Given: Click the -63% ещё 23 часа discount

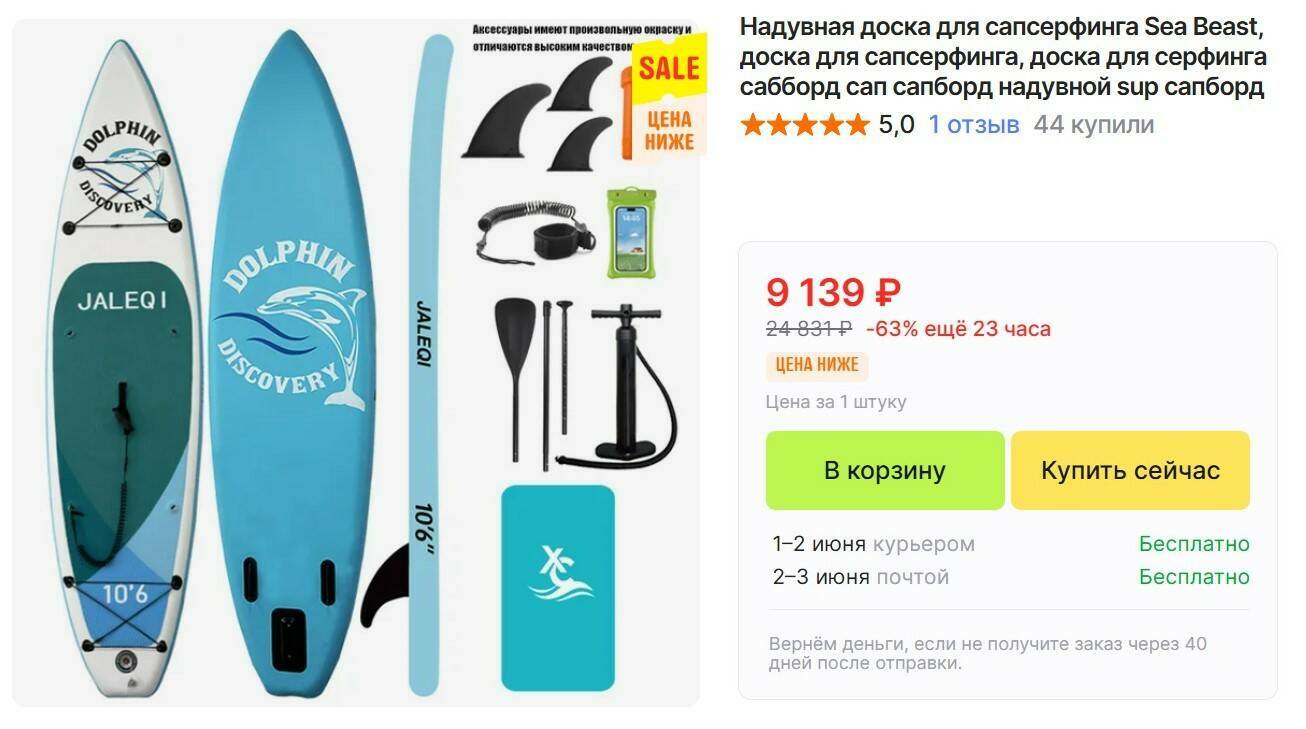Looking at the screenshot, I should (x=958, y=329).
